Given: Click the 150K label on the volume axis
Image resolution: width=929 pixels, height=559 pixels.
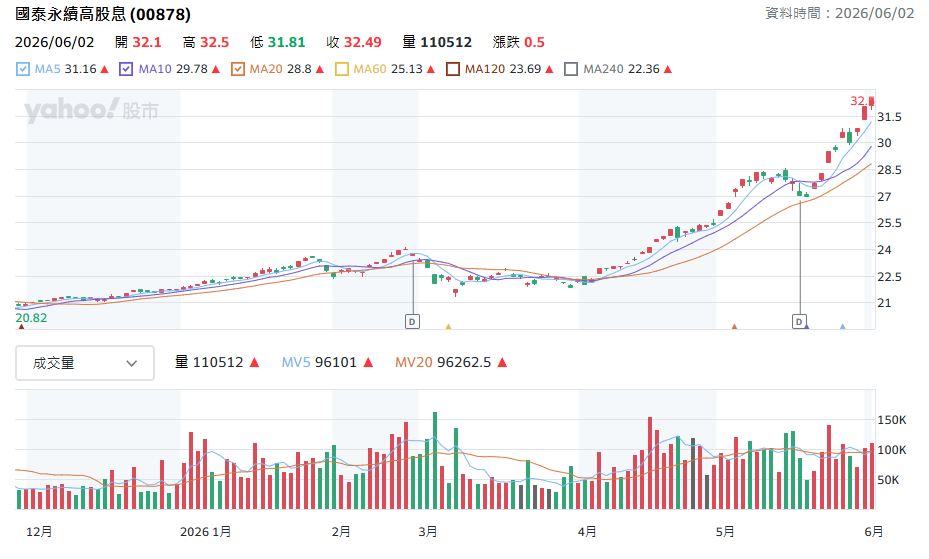Looking at the screenshot, I should tap(892, 420).
